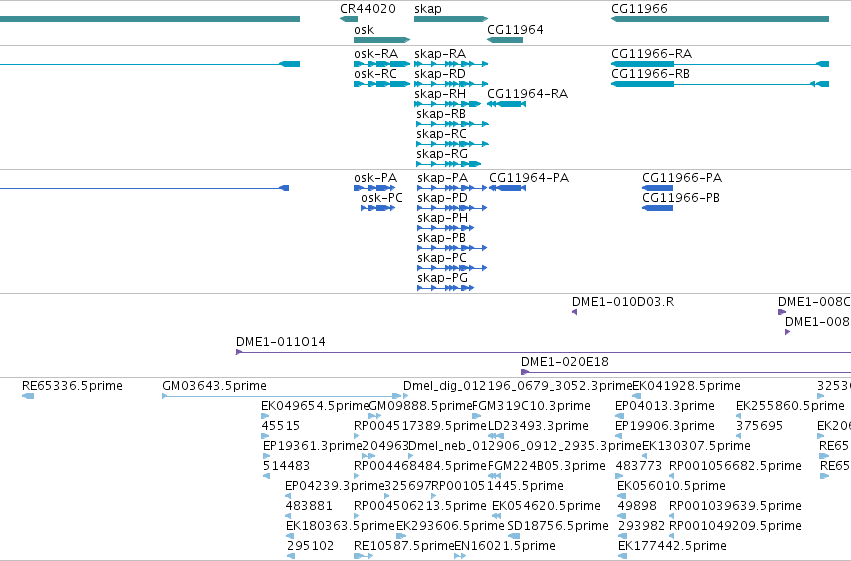Select the 45515 EST label
This screenshot has width=851, height=561.
[x=281, y=426]
